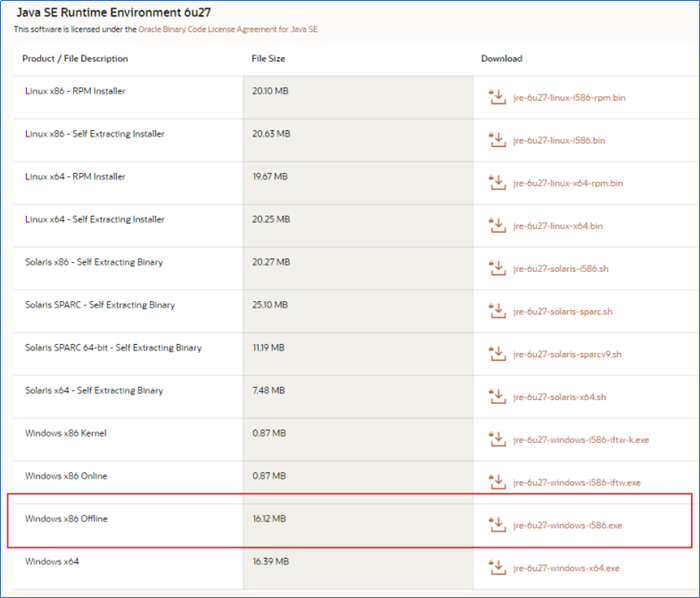Click download icon for jre-6u27-solaris-sparcv9.sh
Image resolution: width=700 pixels, height=598 pixels.
497,354
